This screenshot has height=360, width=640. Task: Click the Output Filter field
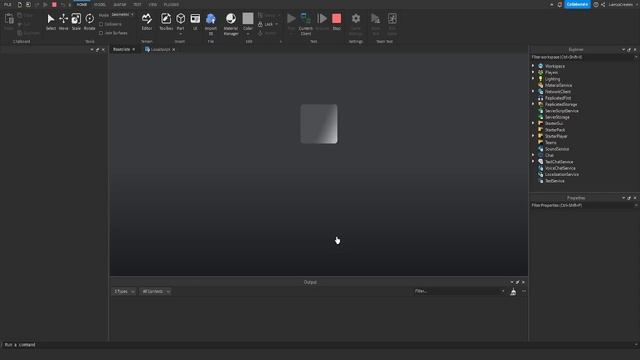[459, 291]
